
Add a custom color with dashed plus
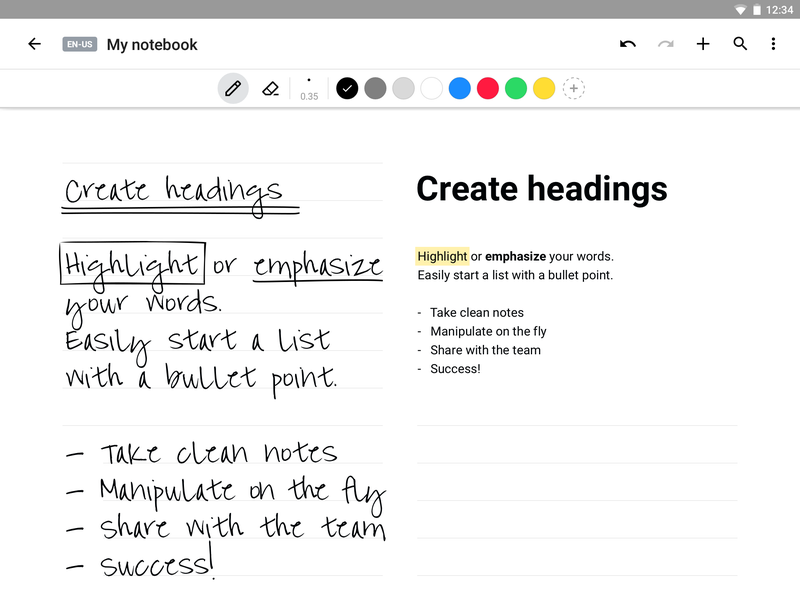coord(573,88)
